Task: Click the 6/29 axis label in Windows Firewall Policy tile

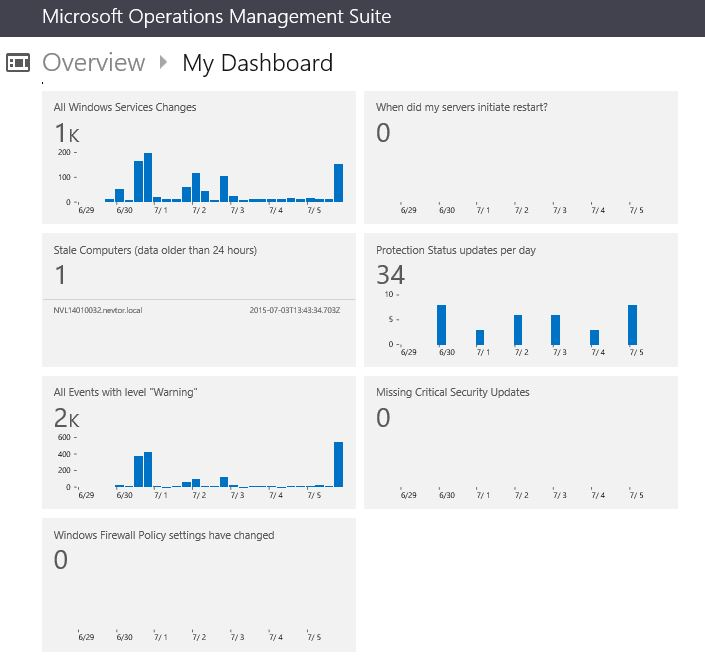Action: [86, 637]
